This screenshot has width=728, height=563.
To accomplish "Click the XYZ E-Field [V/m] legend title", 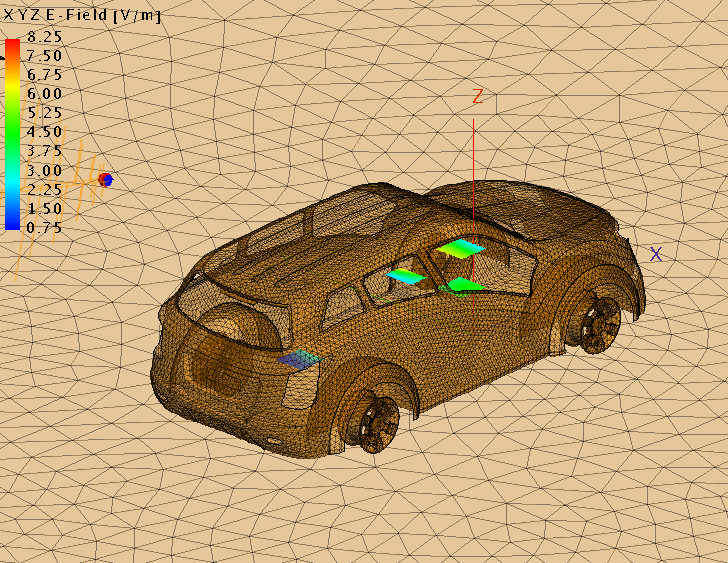I will pos(82,15).
